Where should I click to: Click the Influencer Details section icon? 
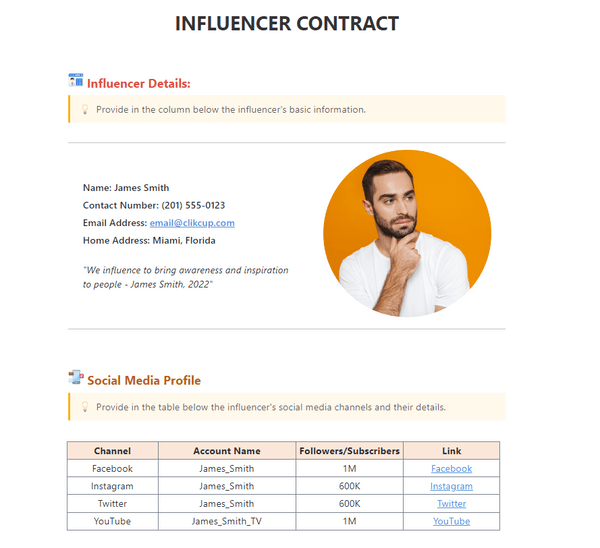(x=76, y=81)
